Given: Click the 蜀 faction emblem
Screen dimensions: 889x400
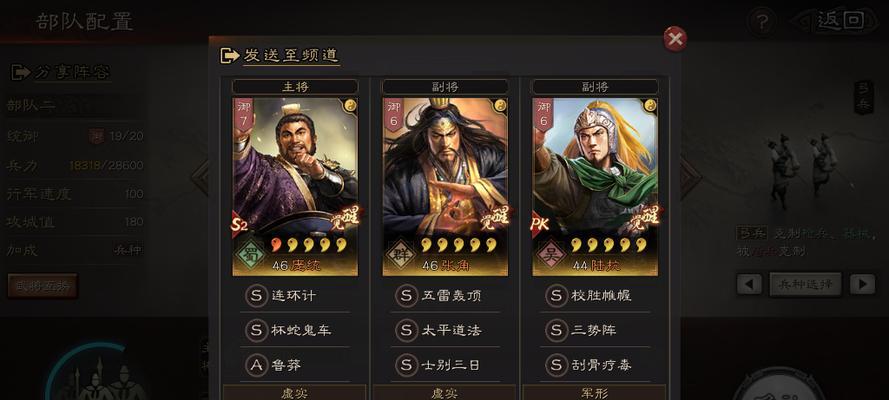Looking at the screenshot, I should 248,252.
